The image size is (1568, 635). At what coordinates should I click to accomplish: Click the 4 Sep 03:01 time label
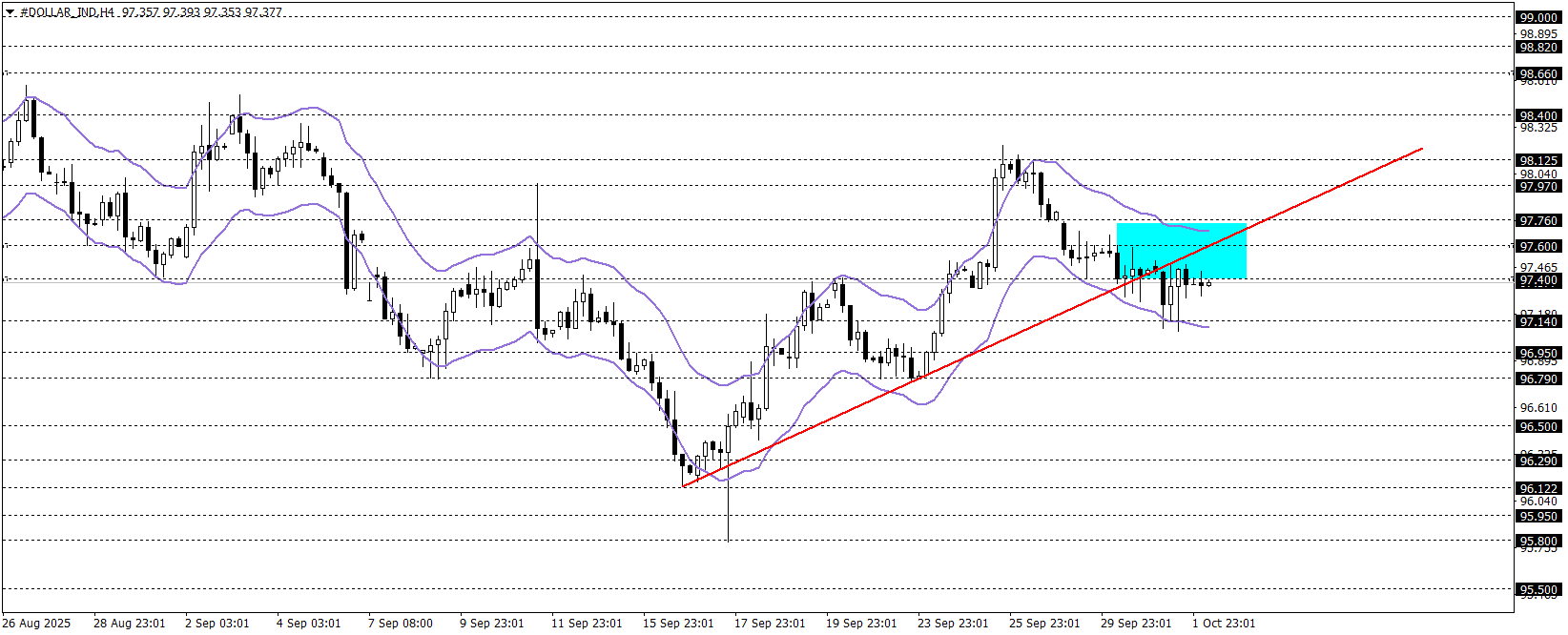click(x=308, y=624)
